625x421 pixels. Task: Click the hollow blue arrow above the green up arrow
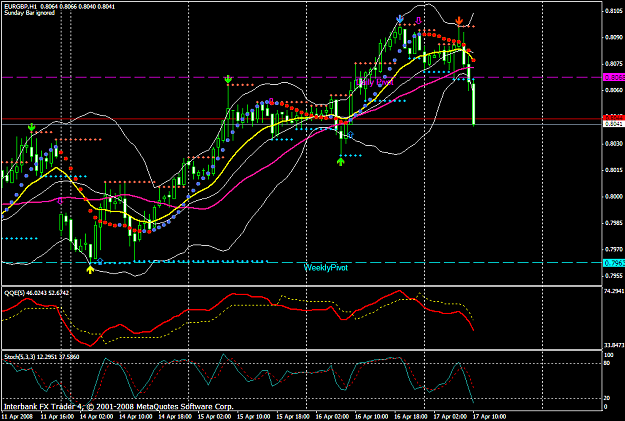350,134
